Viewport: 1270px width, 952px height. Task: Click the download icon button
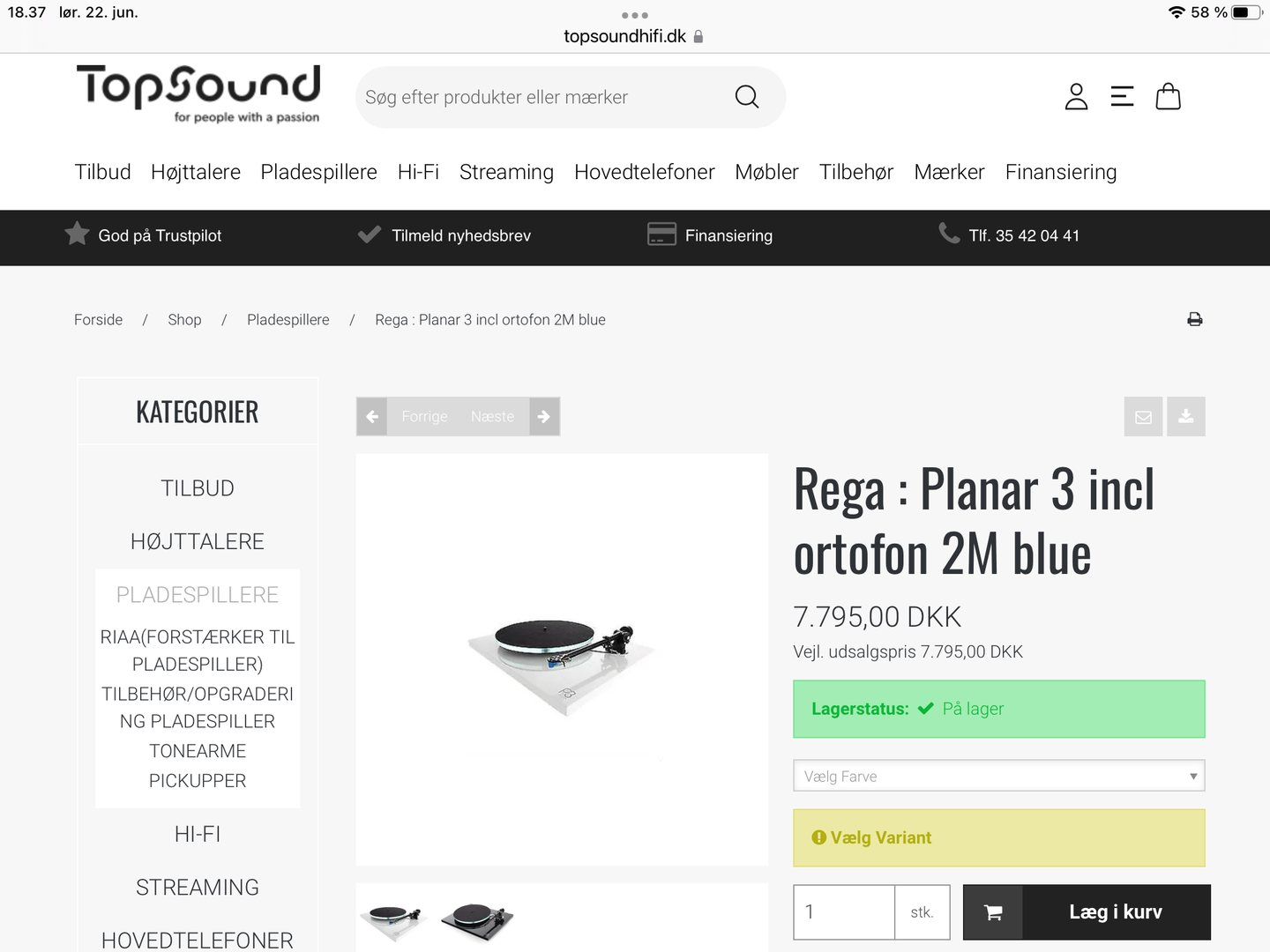1186,417
